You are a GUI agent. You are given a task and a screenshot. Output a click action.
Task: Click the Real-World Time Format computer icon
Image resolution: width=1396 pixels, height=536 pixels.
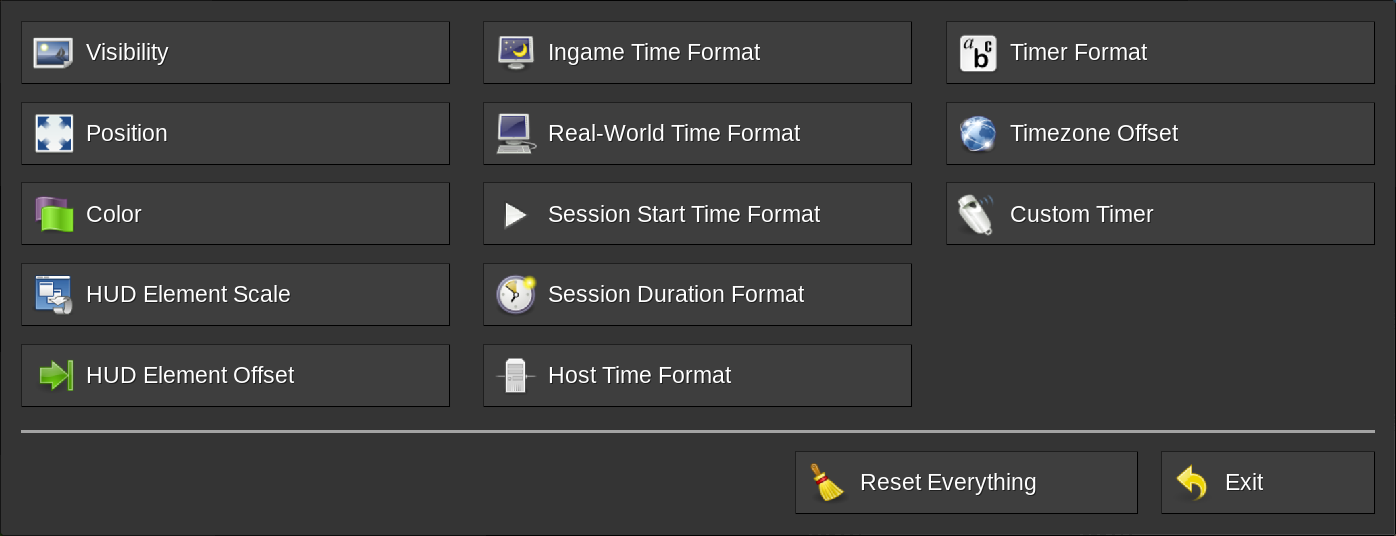click(516, 134)
